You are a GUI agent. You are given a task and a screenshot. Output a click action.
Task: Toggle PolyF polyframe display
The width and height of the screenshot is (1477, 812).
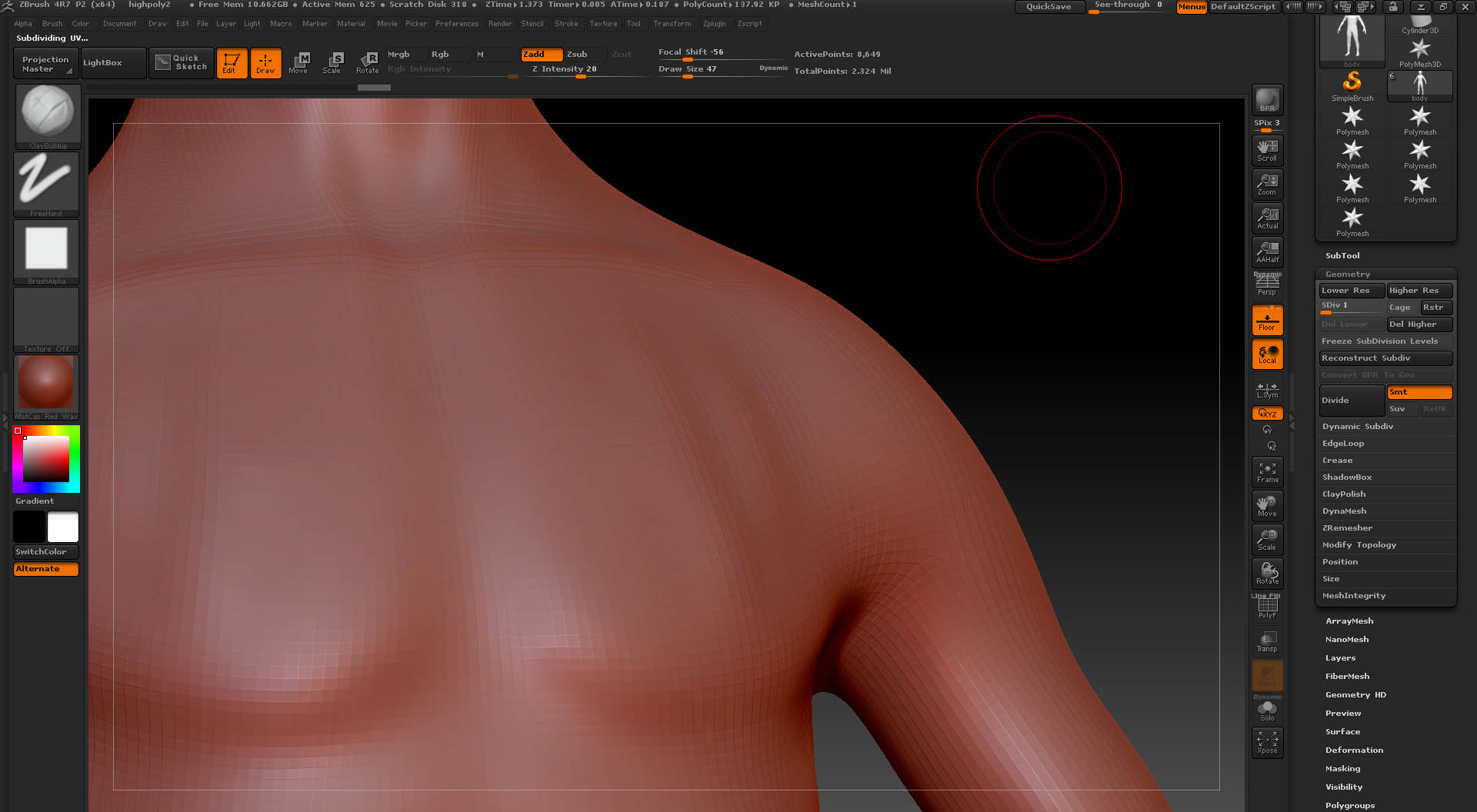tap(1267, 607)
